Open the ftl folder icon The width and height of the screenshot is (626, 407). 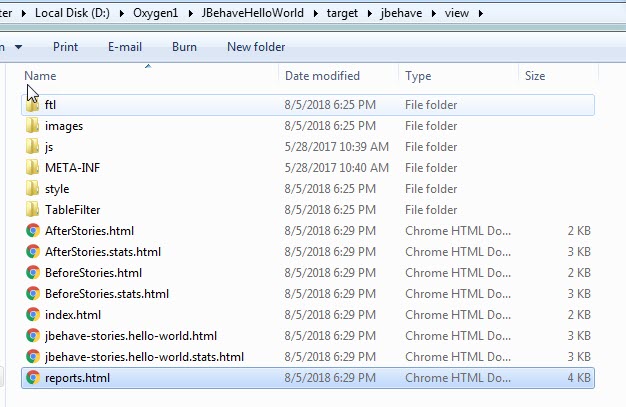(32, 105)
